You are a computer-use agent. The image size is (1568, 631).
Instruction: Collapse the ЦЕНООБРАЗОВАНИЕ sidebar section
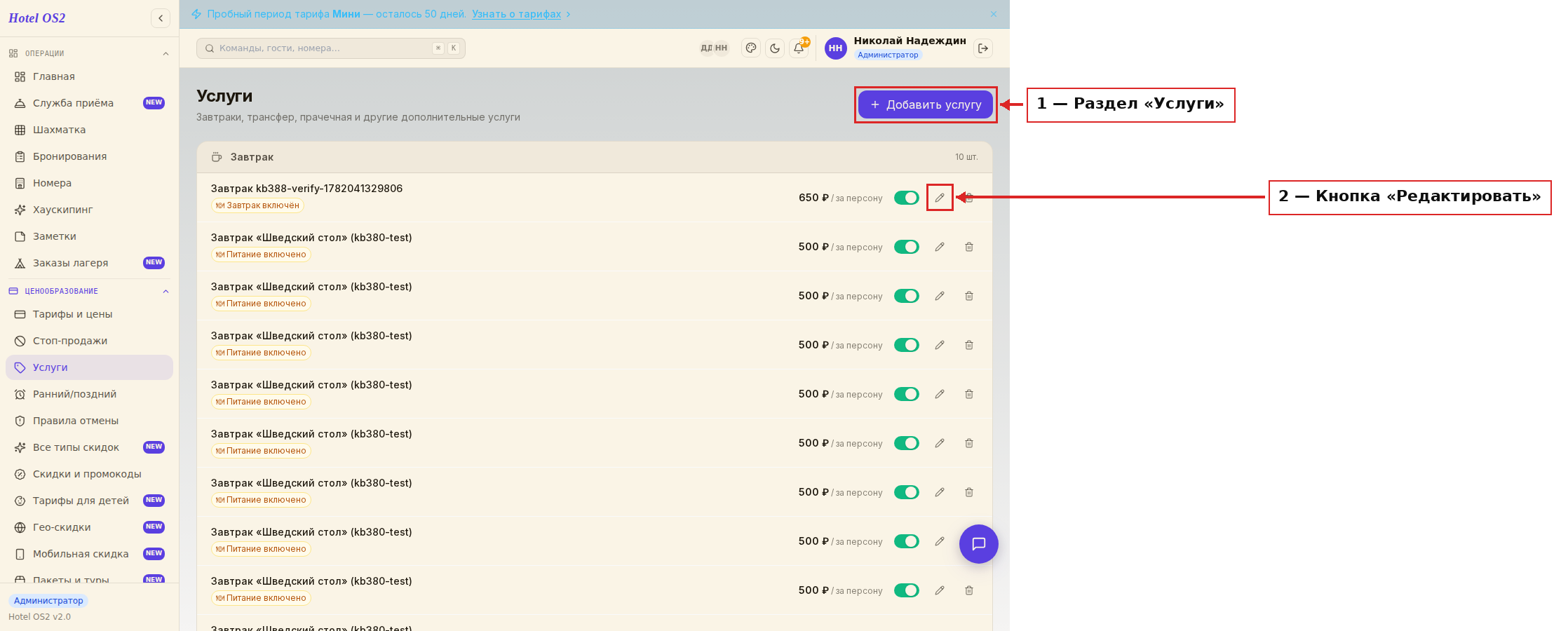tap(165, 291)
